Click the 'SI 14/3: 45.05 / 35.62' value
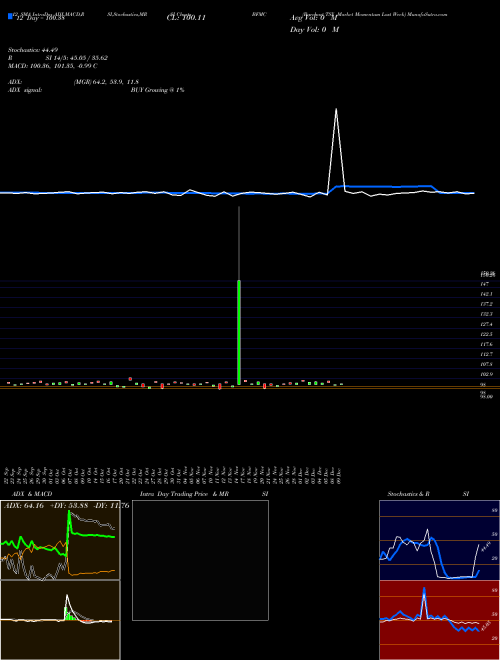The height and width of the screenshot is (660, 500). [76, 58]
